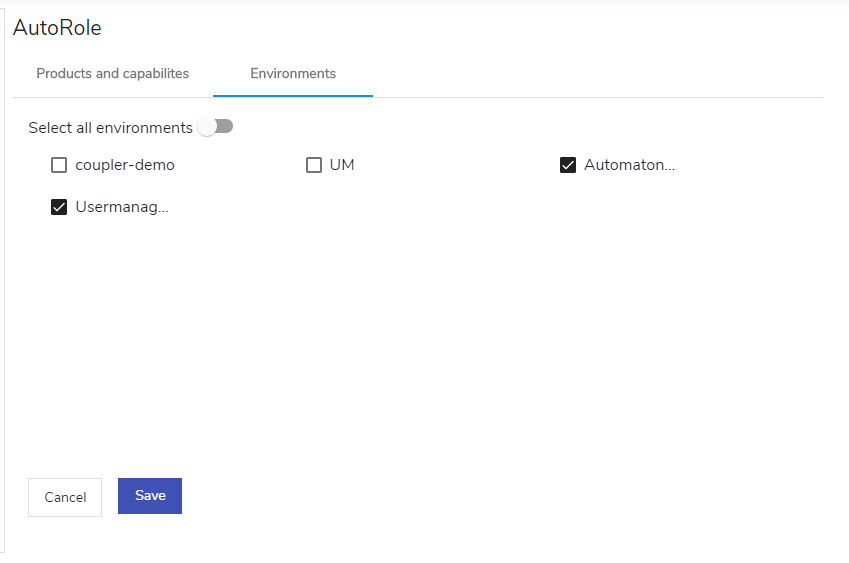The image size is (849, 563).
Task: Save the AutoRole changes
Action: pos(150,496)
